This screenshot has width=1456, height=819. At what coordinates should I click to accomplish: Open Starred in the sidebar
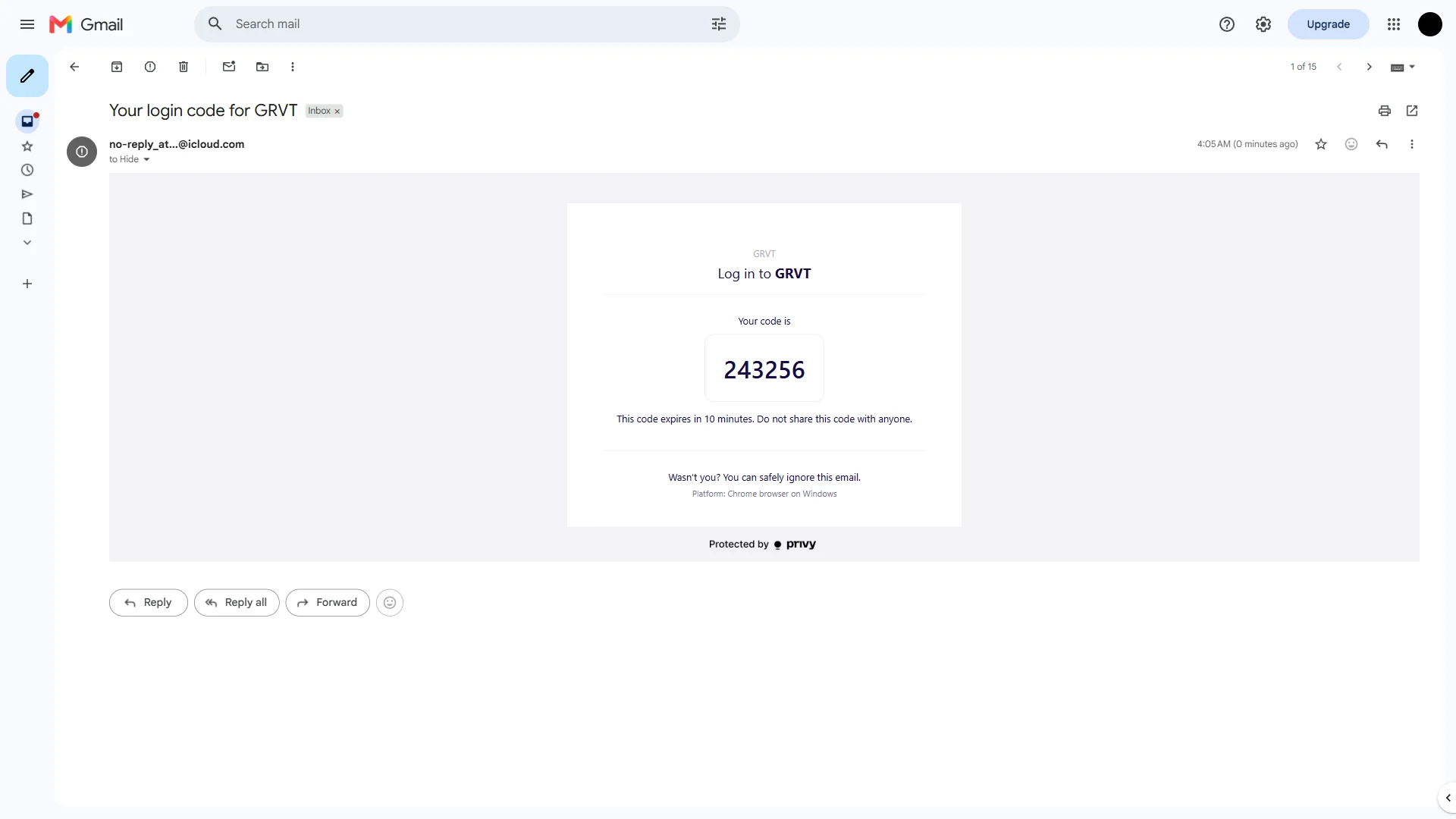pos(27,146)
